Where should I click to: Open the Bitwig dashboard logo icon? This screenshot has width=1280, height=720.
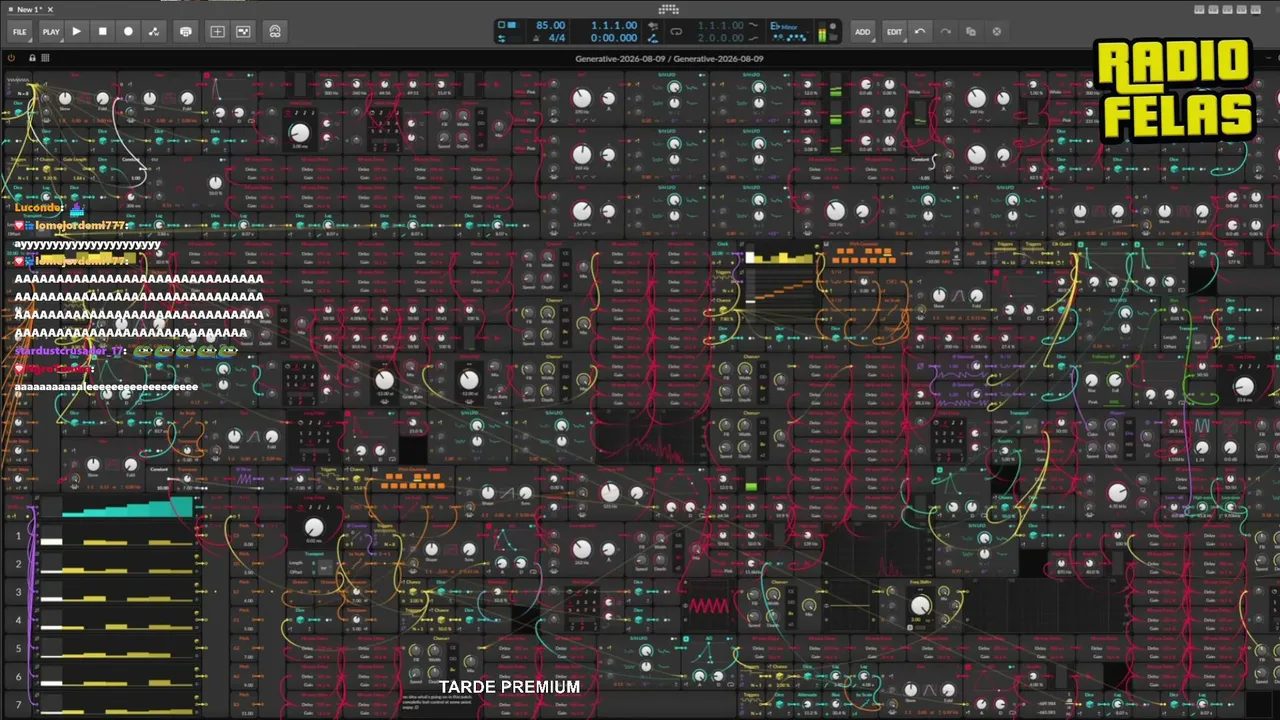pyautogui.click(x=669, y=9)
